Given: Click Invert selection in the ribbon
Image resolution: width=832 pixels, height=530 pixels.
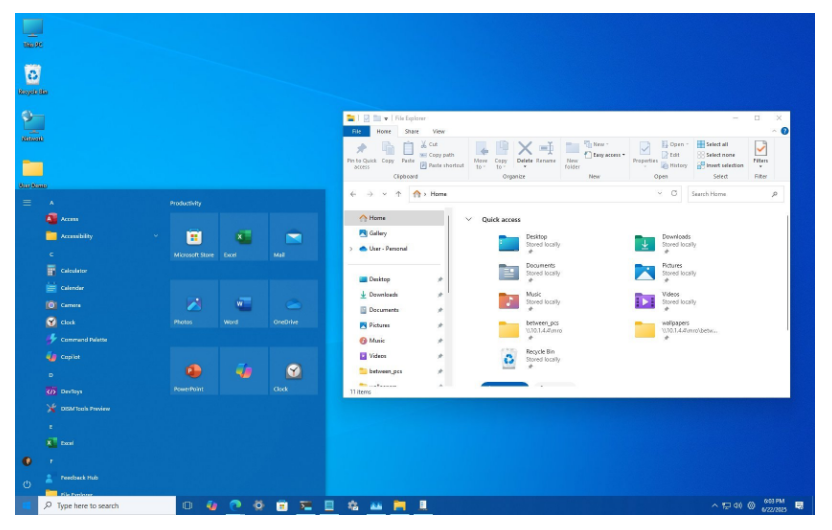Looking at the screenshot, I should (720, 165).
